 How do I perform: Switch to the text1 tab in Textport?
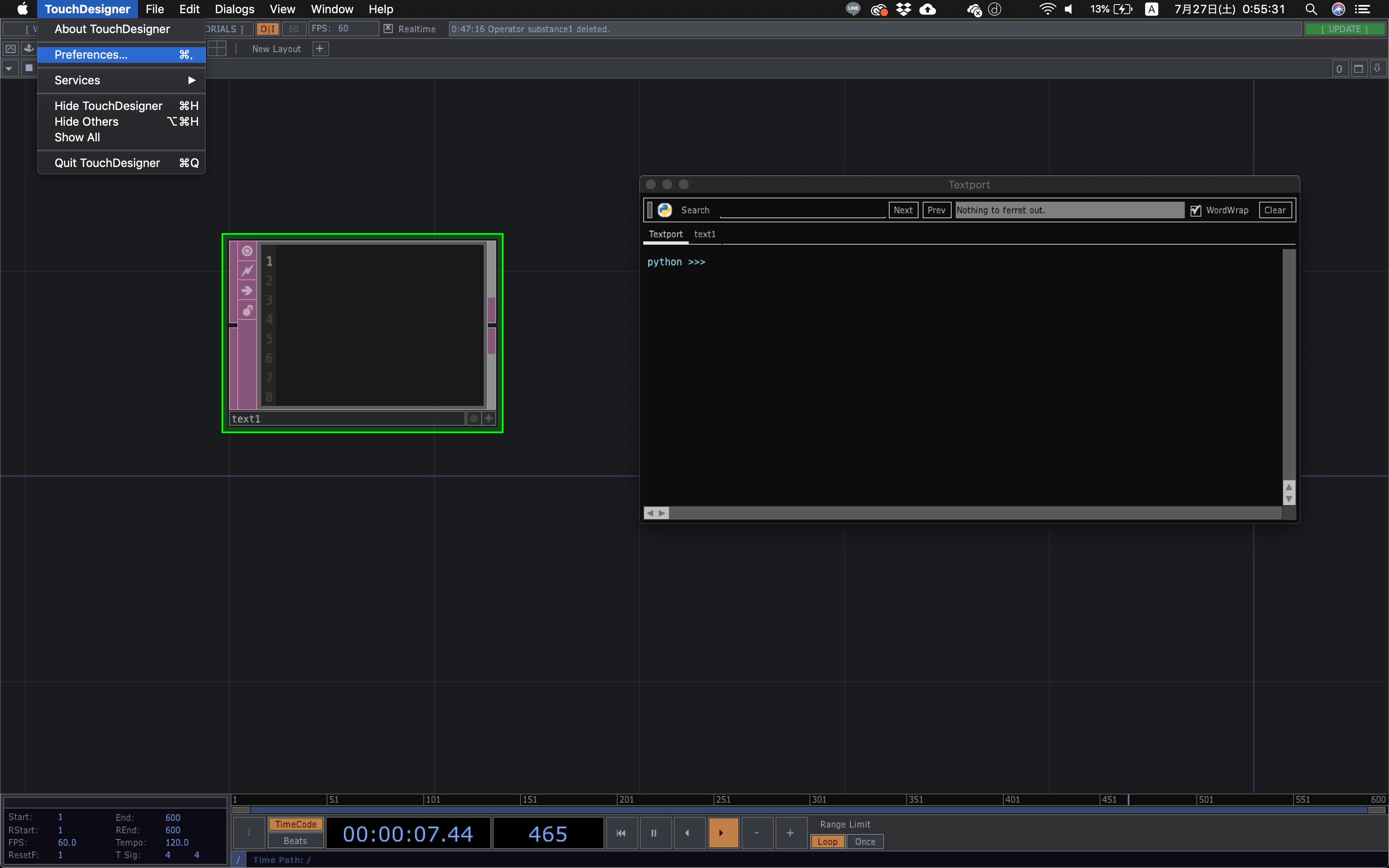point(705,234)
